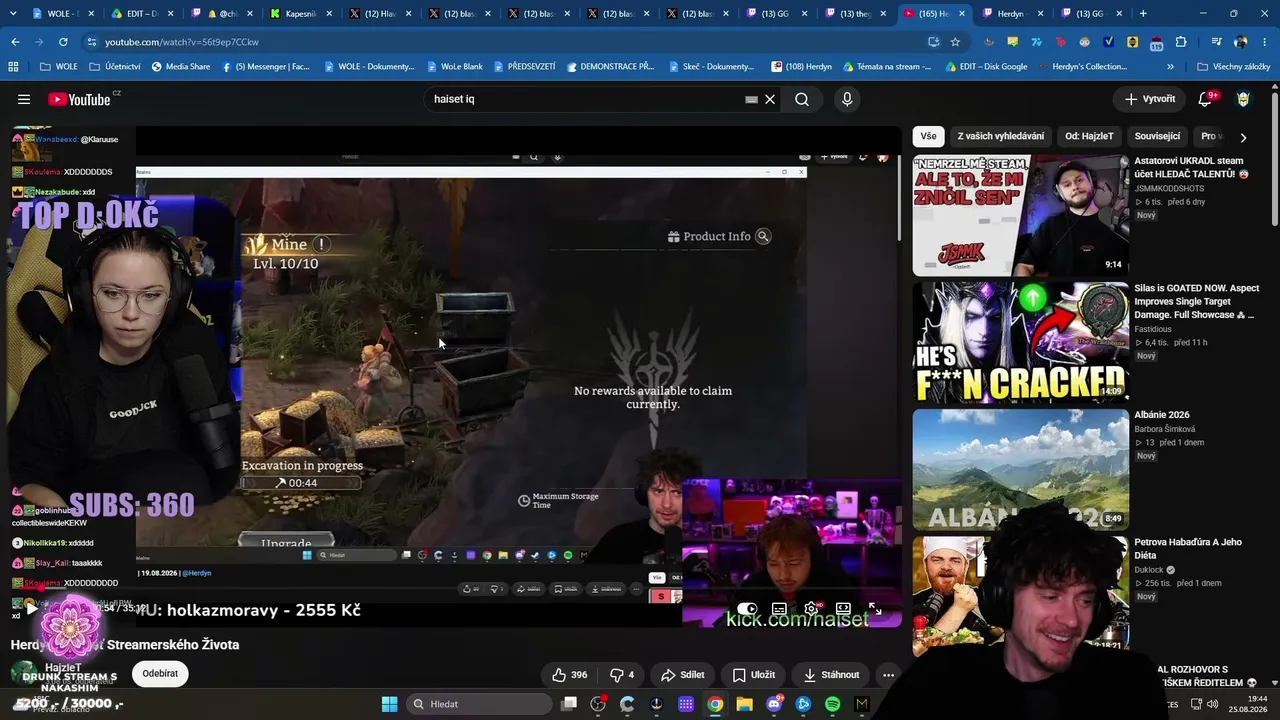Bookmark this page with the star icon
Screen dimensions: 1280x720
[x=955, y=42]
